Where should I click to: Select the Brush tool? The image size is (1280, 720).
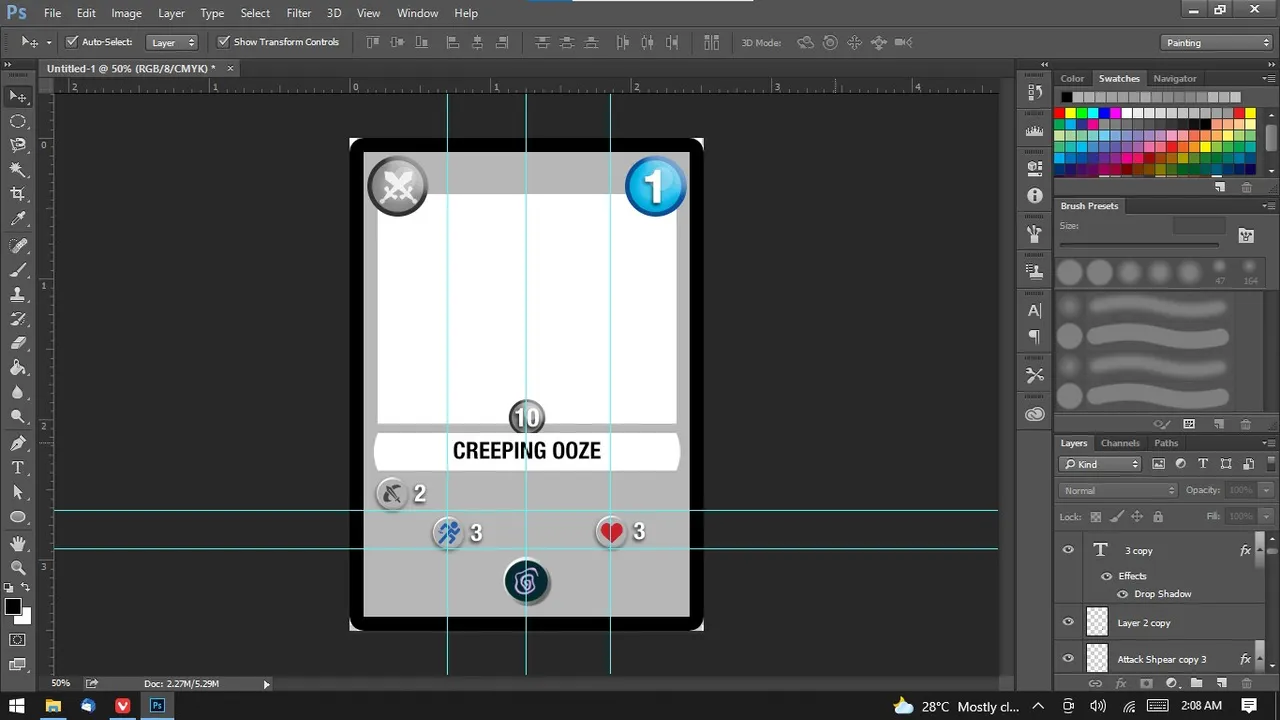[x=18, y=270]
